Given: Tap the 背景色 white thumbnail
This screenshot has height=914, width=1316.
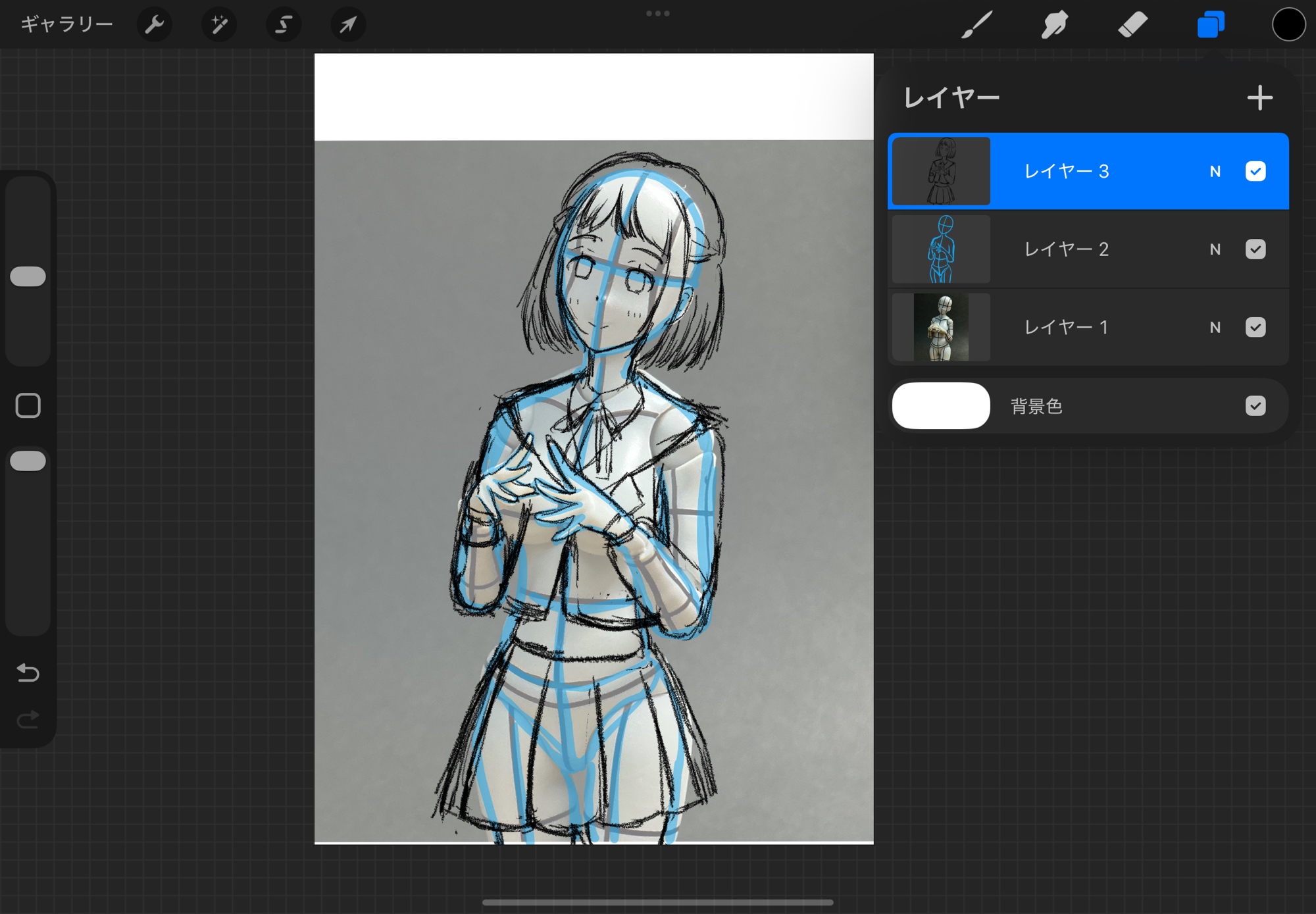Looking at the screenshot, I should [x=940, y=406].
